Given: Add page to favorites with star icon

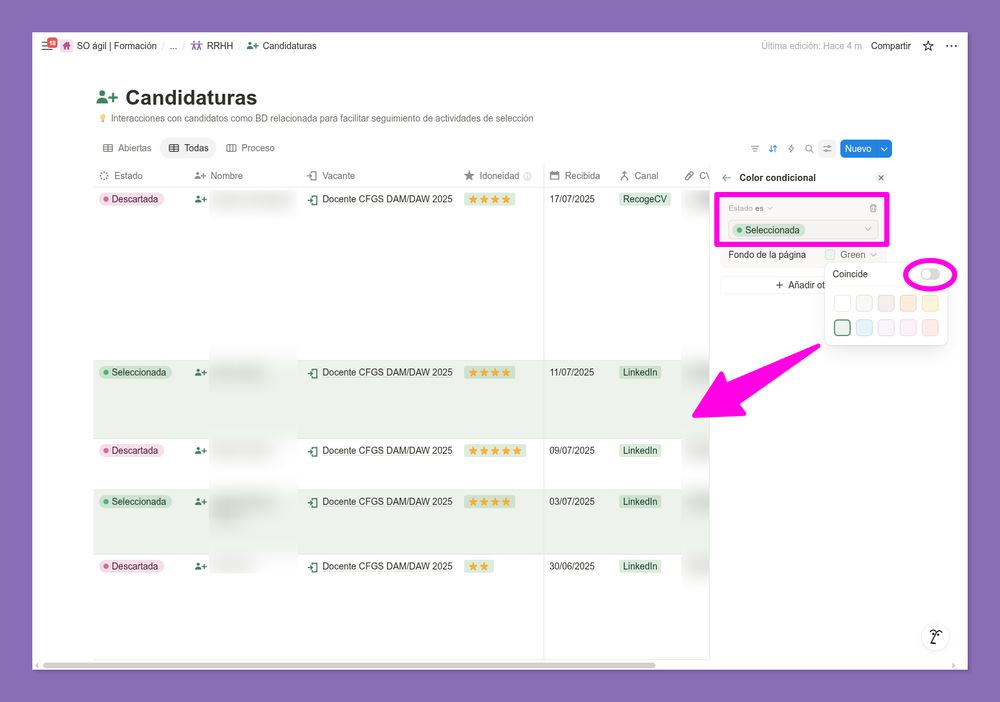Looking at the screenshot, I should [928, 46].
